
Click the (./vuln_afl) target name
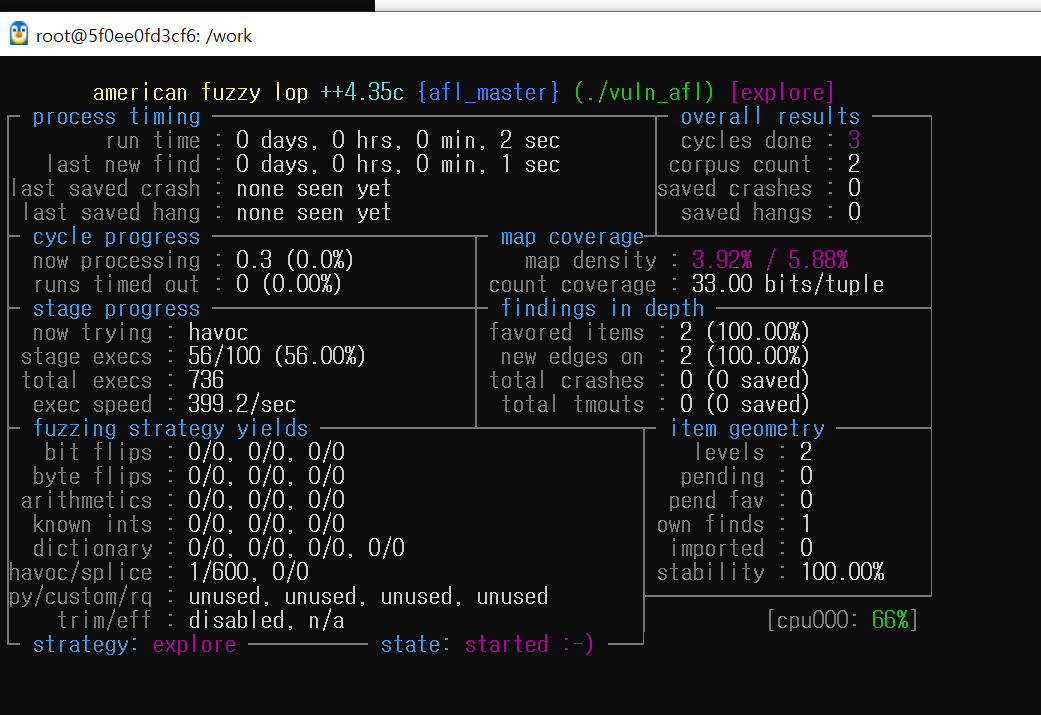pyautogui.click(x=644, y=92)
